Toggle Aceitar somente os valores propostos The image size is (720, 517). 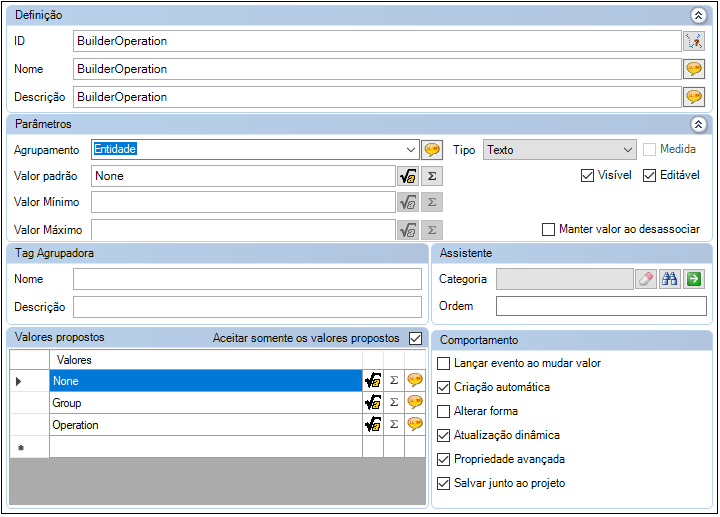pos(415,339)
